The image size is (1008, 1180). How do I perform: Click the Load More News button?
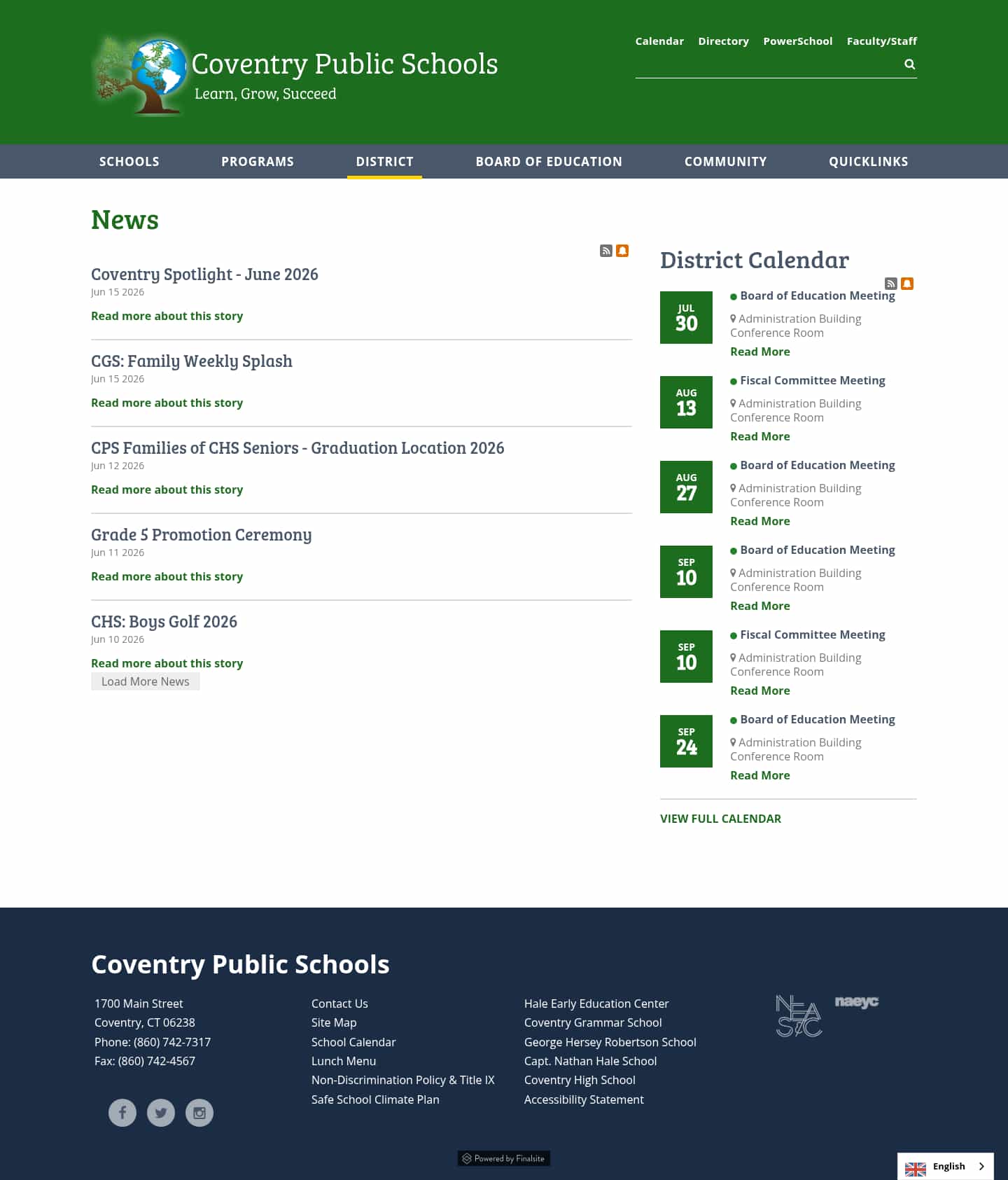point(146,681)
